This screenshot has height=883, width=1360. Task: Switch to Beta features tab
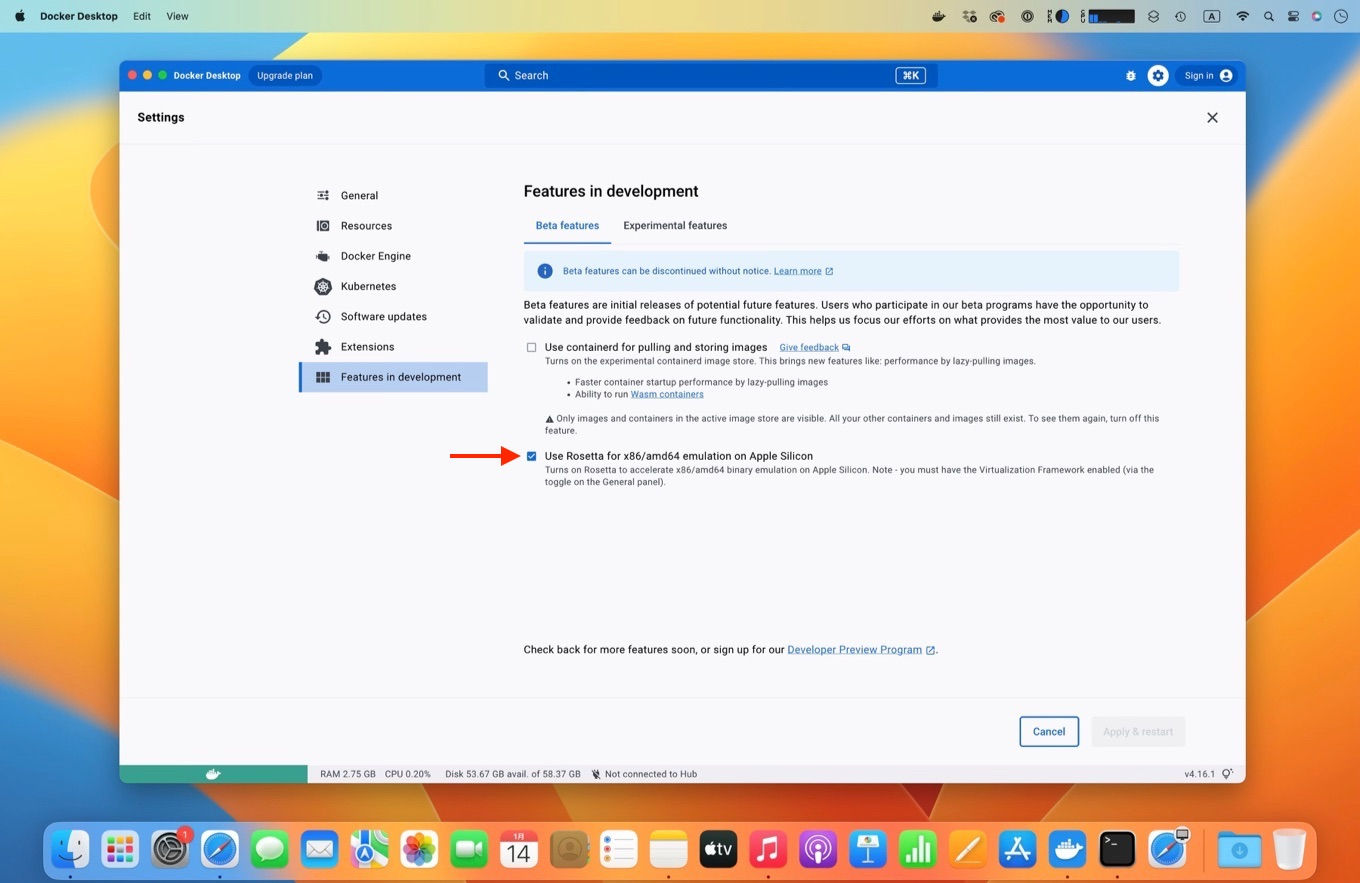pos(567,226)
